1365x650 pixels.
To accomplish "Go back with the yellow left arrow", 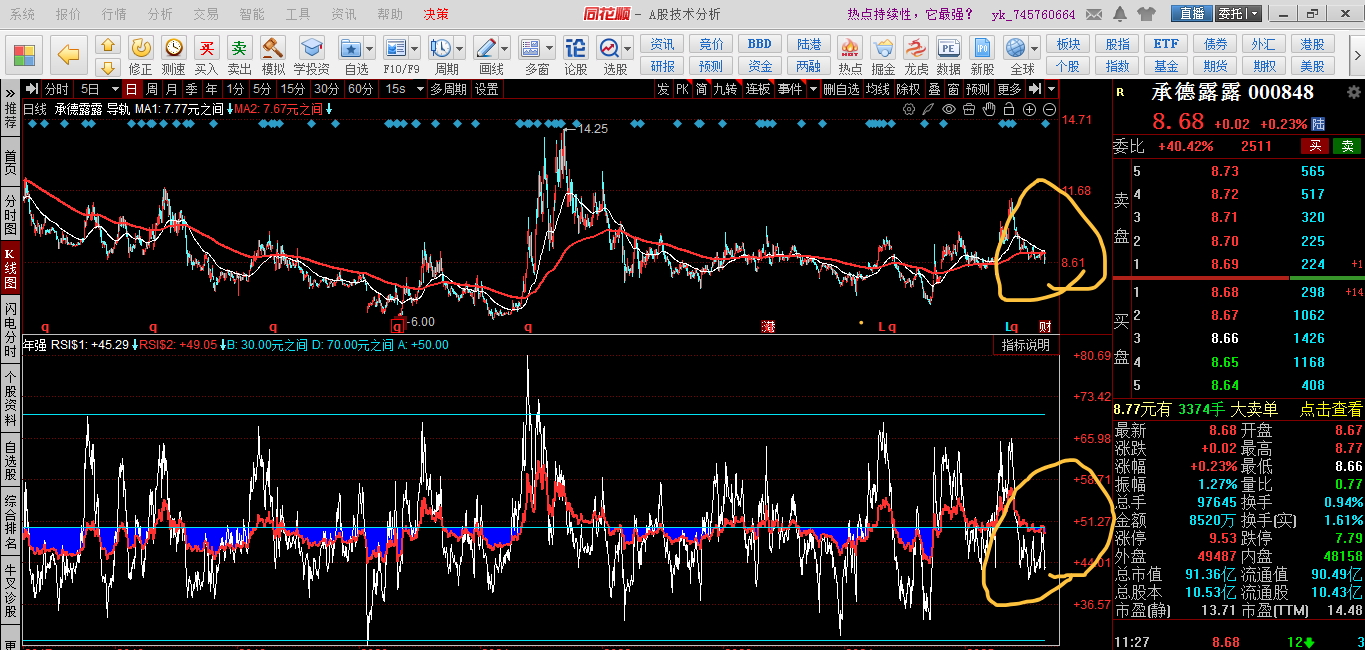I will tap(68, 54).
